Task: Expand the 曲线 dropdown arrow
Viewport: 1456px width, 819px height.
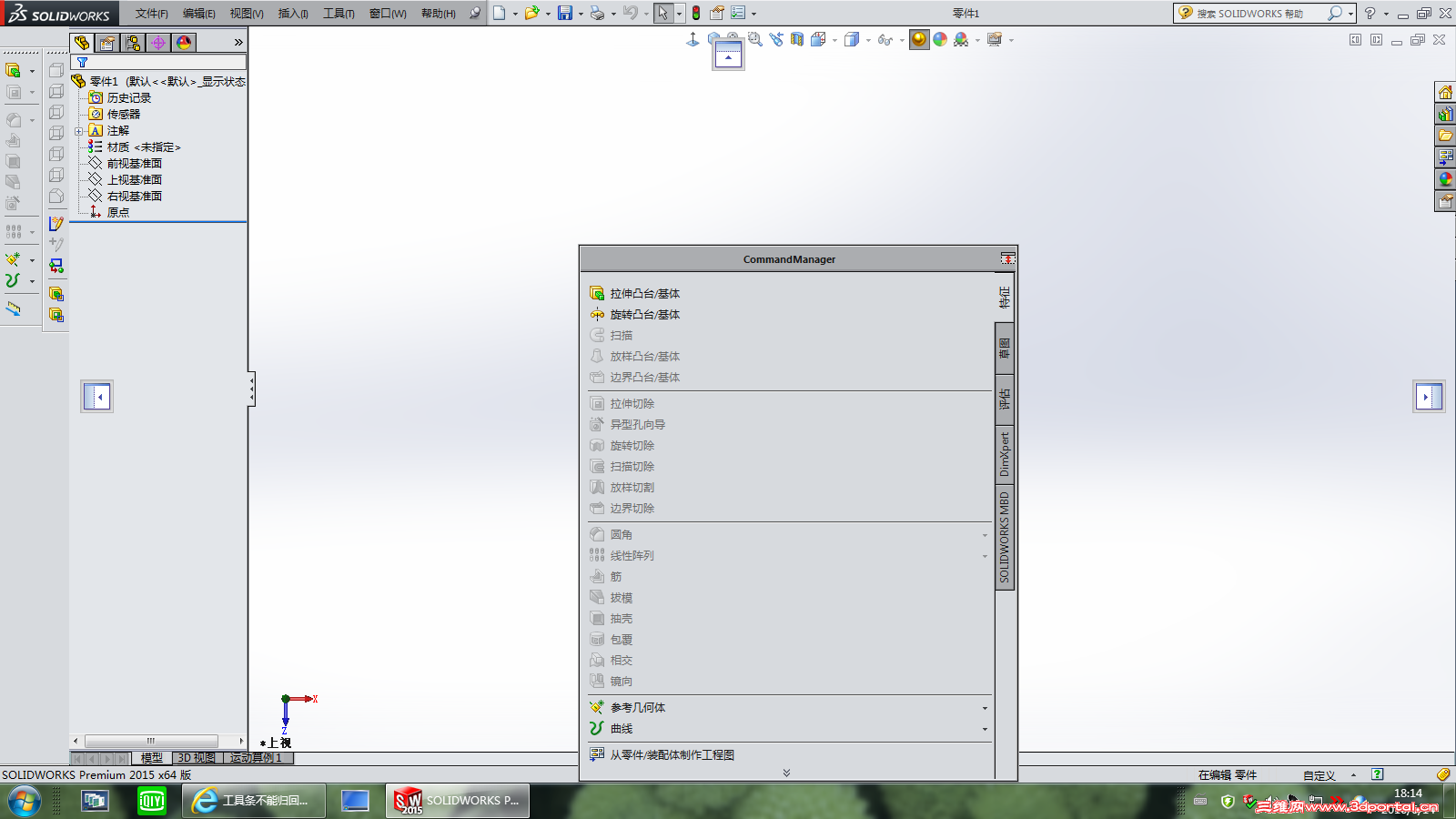Action: 985,729
